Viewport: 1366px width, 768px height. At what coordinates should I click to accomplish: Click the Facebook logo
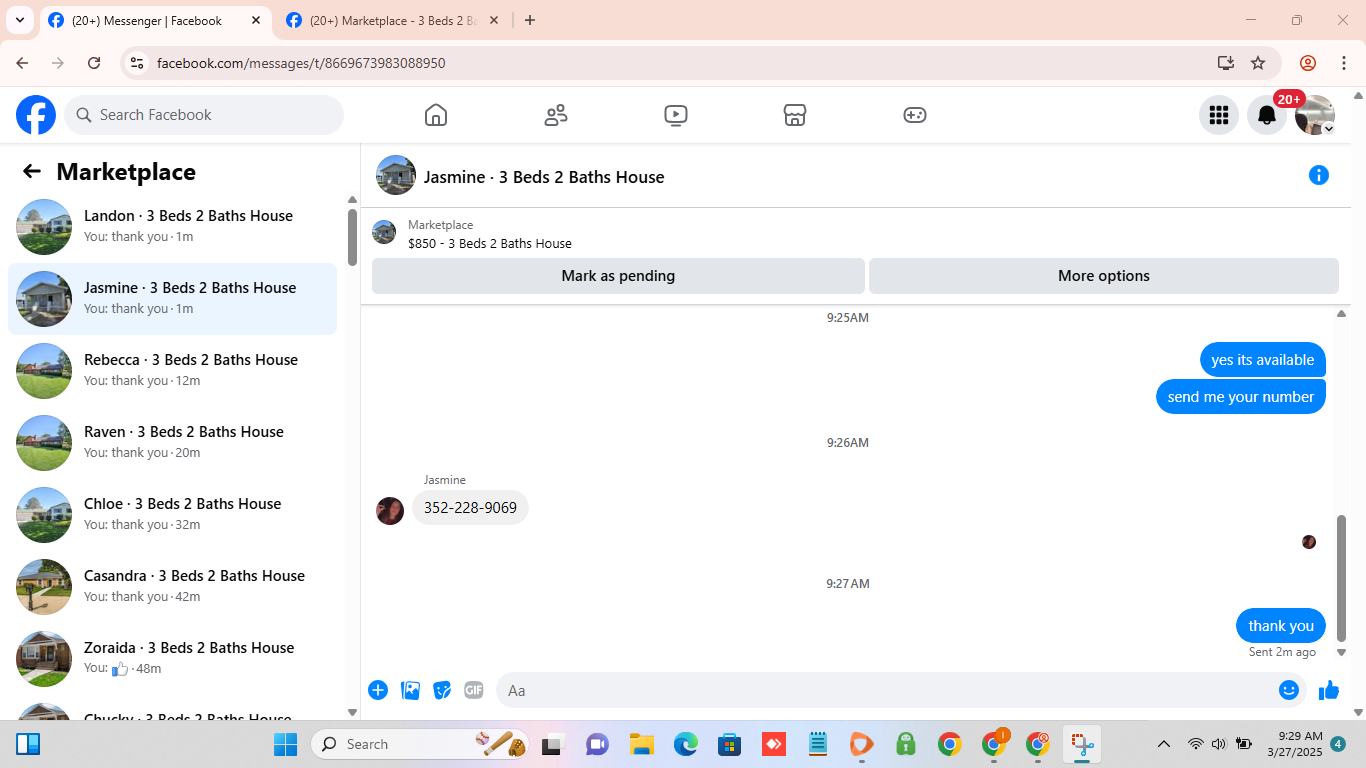36,115
